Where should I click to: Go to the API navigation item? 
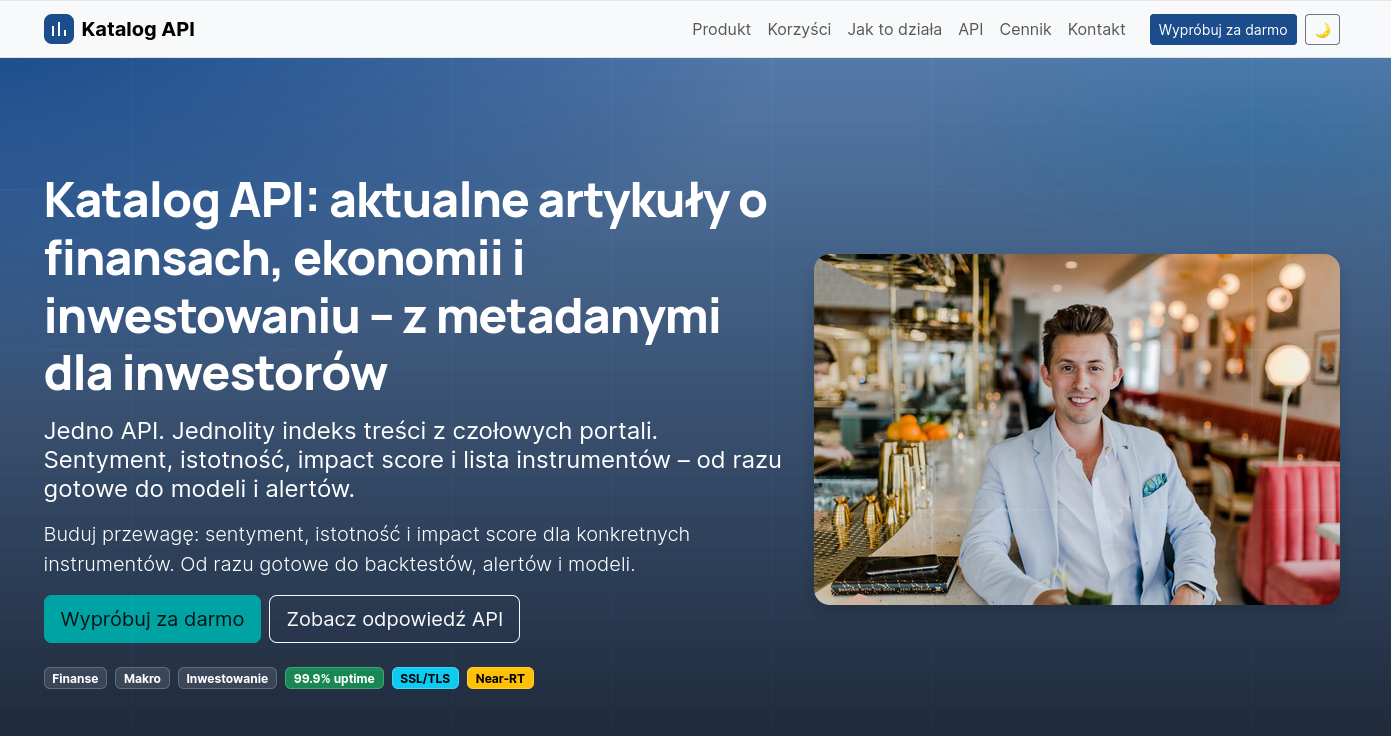[970, 29]
